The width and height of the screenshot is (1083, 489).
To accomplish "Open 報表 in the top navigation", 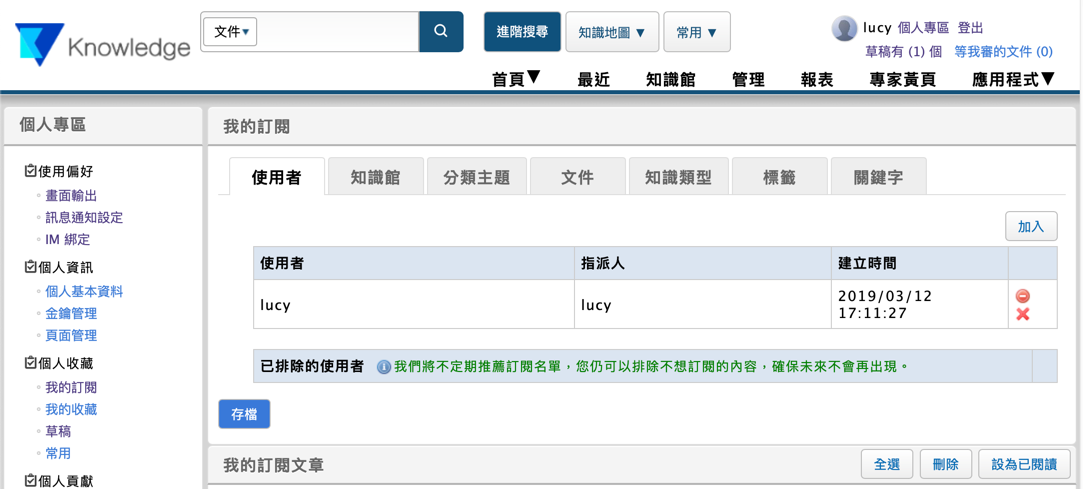I will [x=817, y=79].
